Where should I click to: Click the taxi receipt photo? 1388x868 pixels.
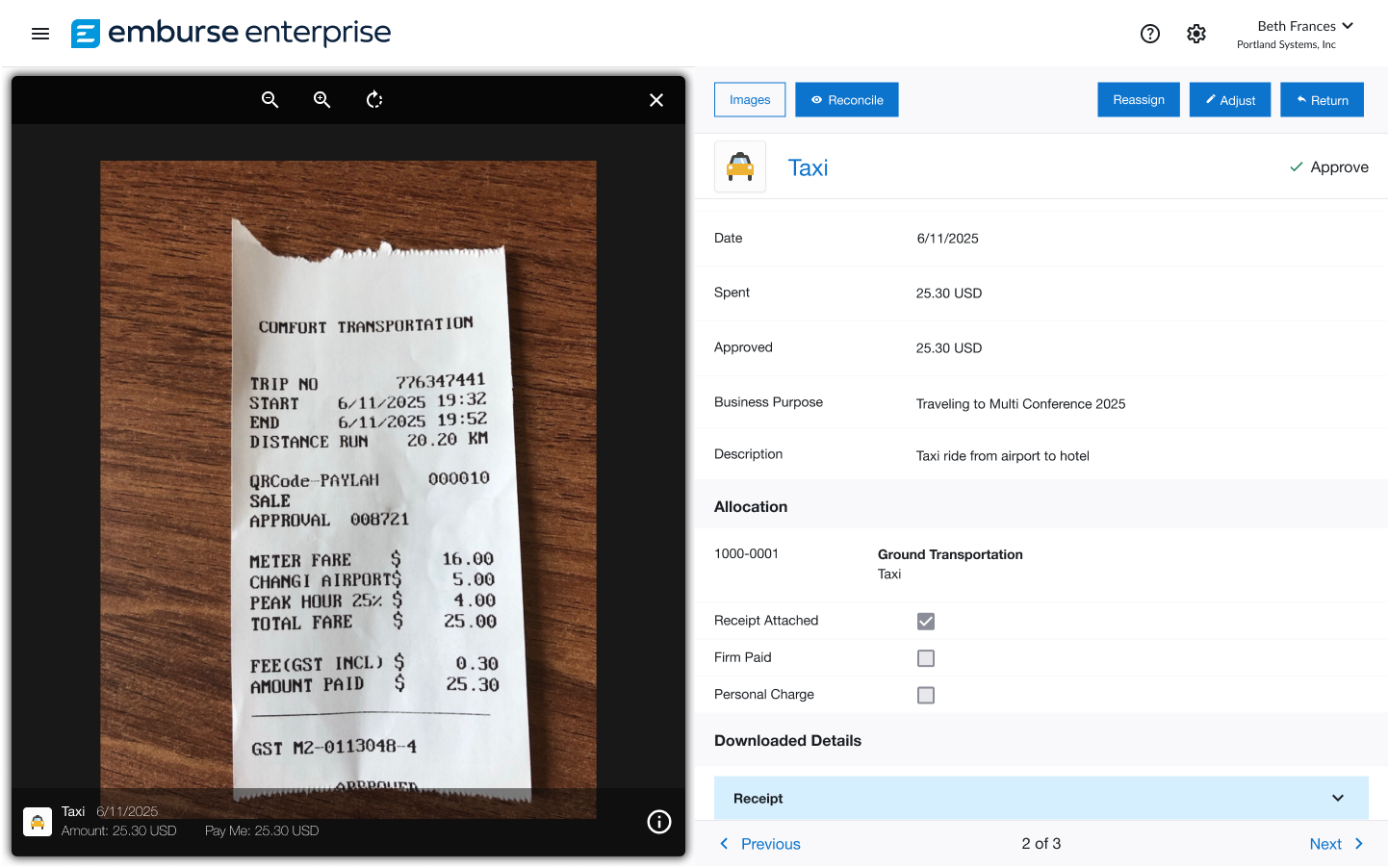coord(348,490)
